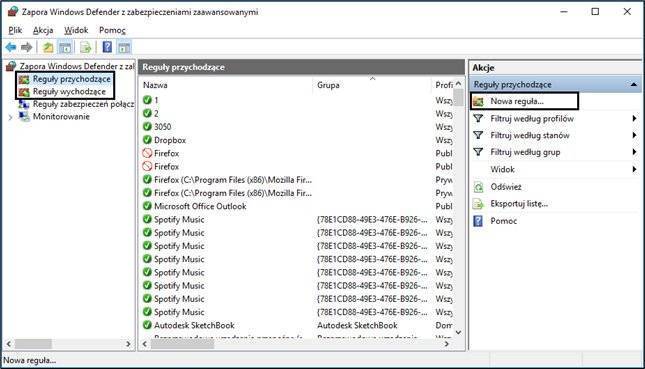Viewport: 645px width, 369px height.
Task: Open the Plik menu
Action: [15, 30]
